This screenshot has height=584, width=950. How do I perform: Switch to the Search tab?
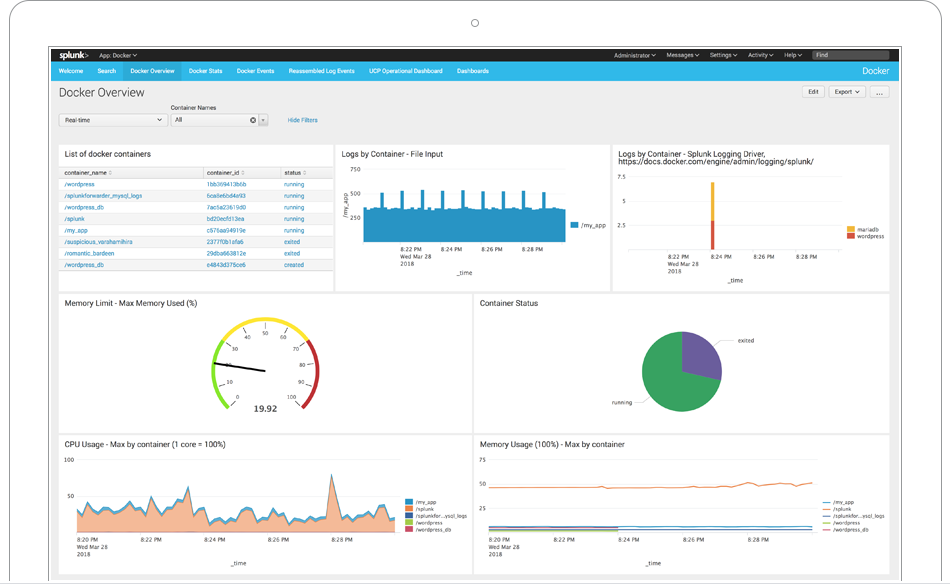pos(107,71)
